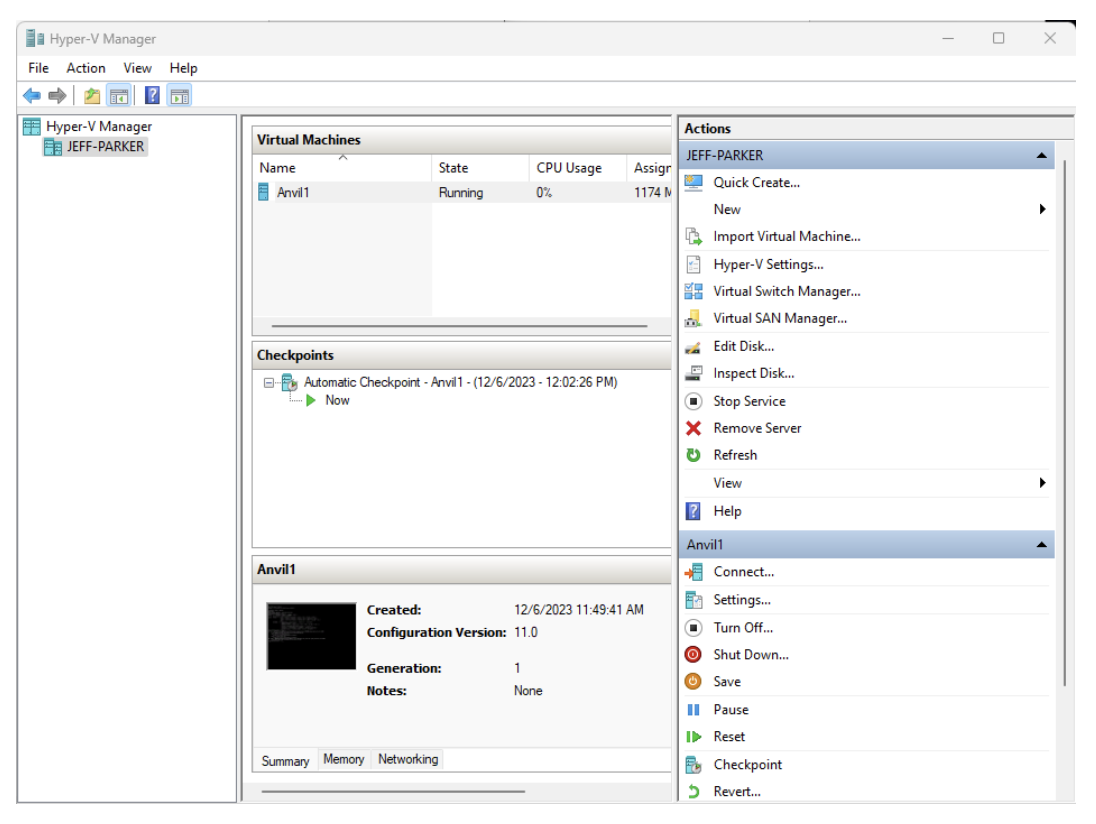Click Connect... action for Anvil1
This screenshot has width=1096, height=824.
point(744,572)
